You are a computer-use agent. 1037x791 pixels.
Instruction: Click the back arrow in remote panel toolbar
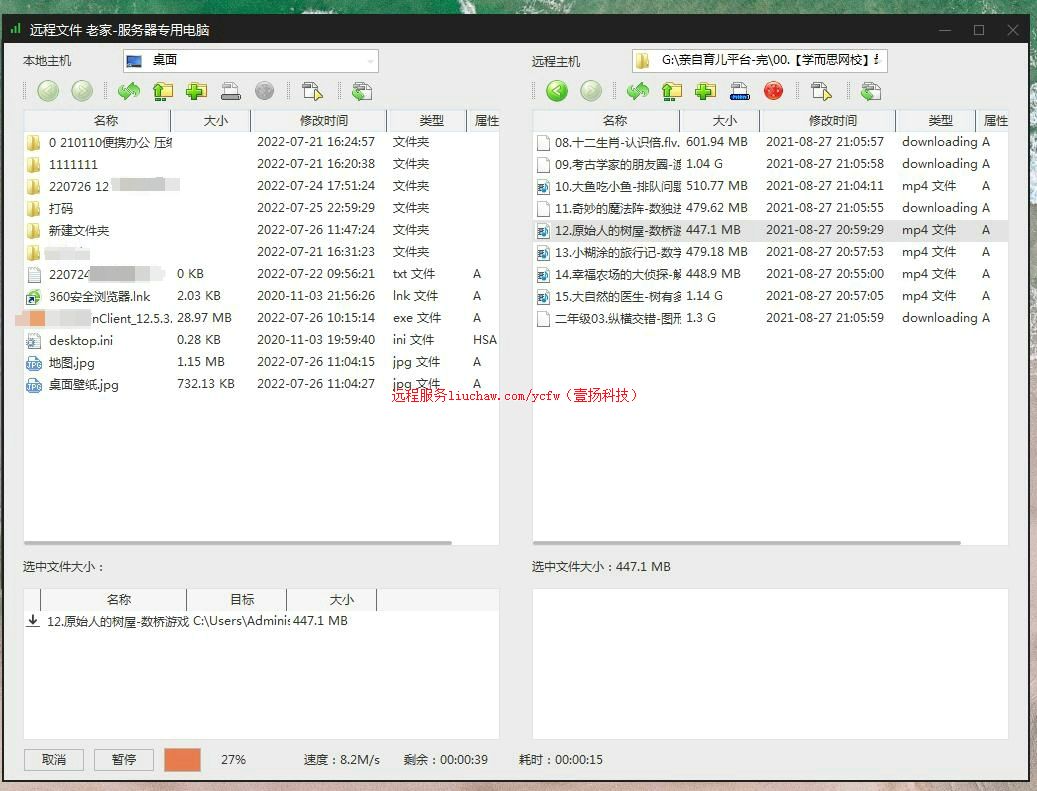556,91
